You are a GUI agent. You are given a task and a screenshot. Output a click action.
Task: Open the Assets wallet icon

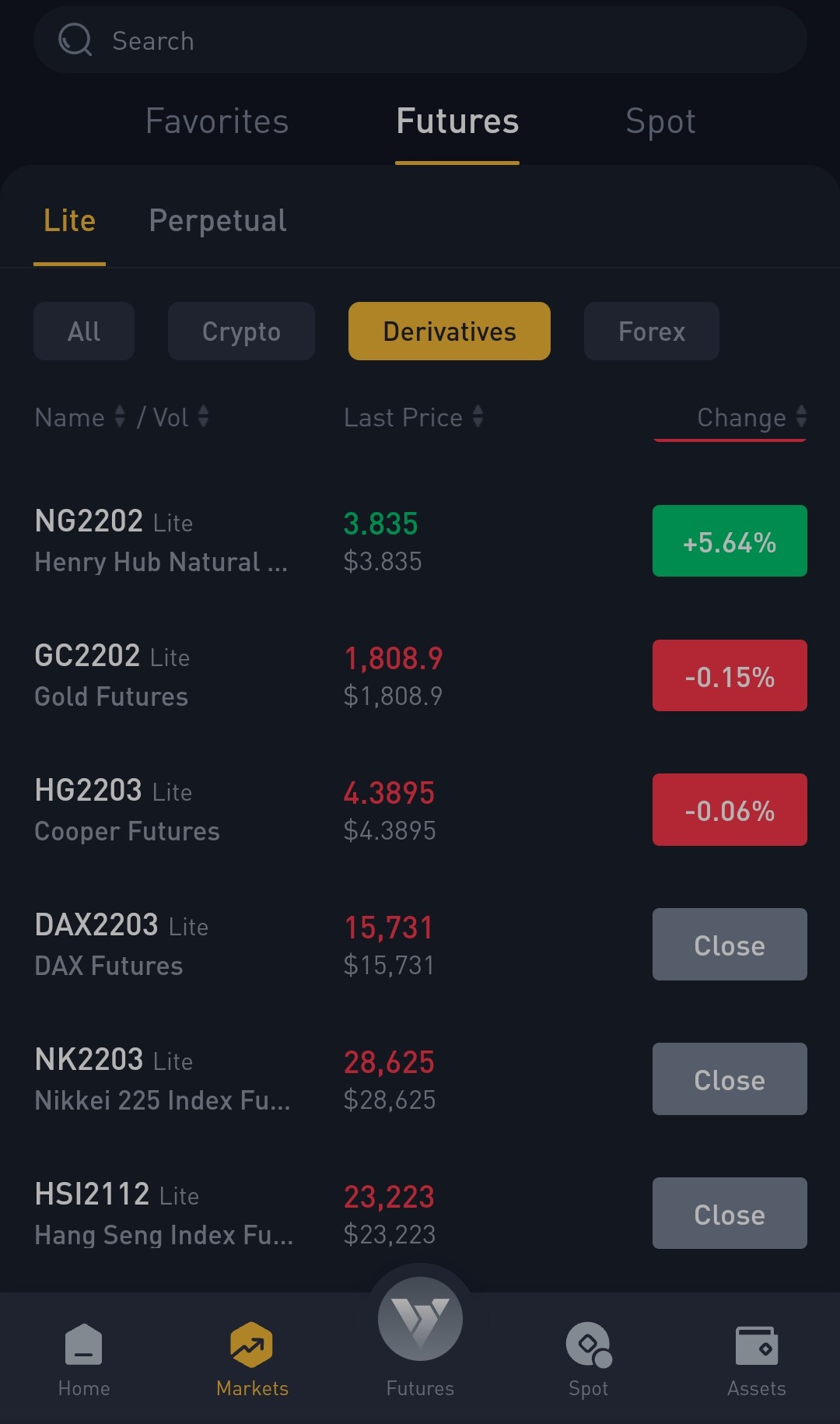(x=756, y=1345)
